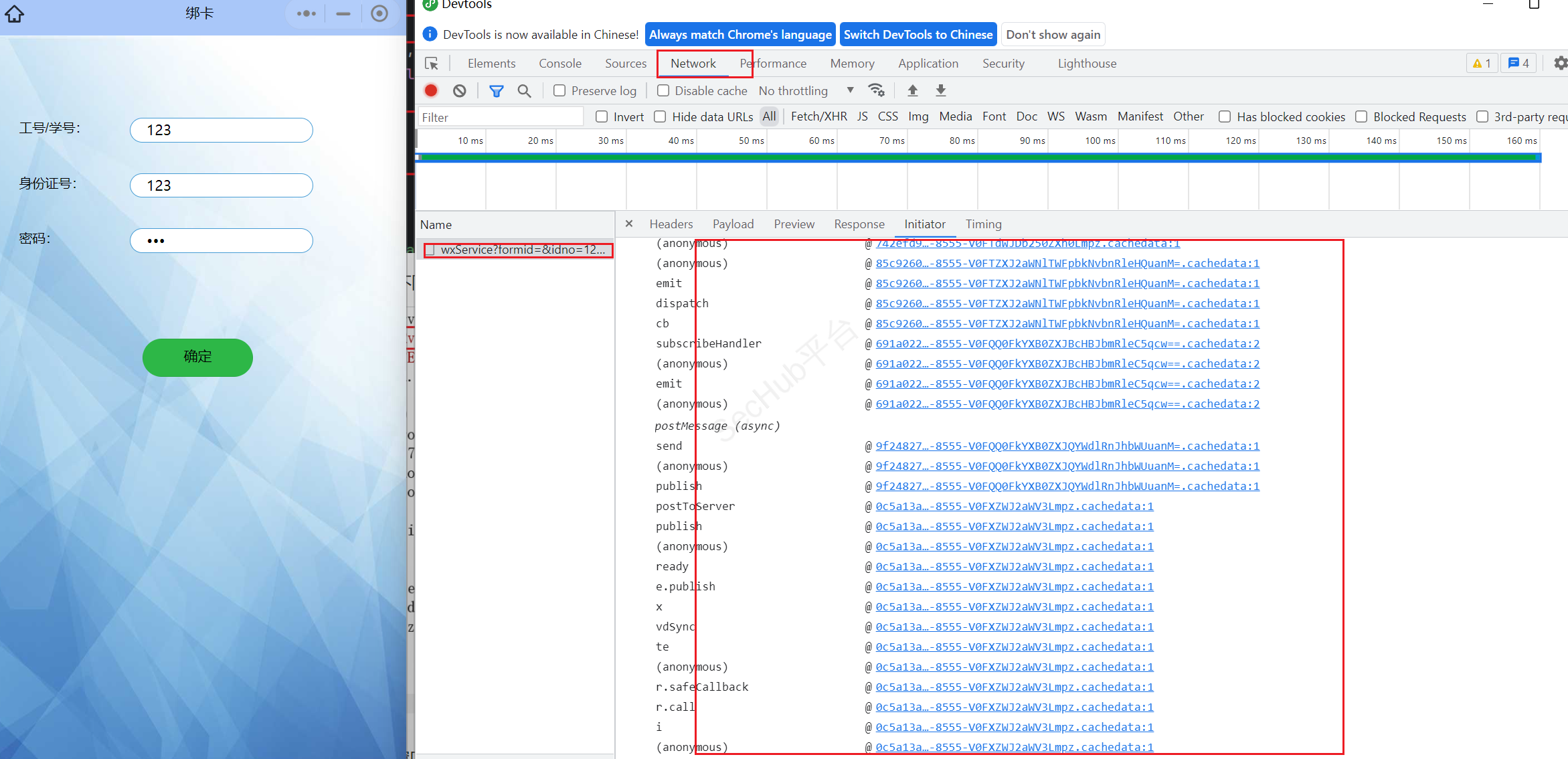The width and height of the screenshot is (1568, 759).
Task: Open cachedata link next to postToServer
Action: (x=1015, y=506)
